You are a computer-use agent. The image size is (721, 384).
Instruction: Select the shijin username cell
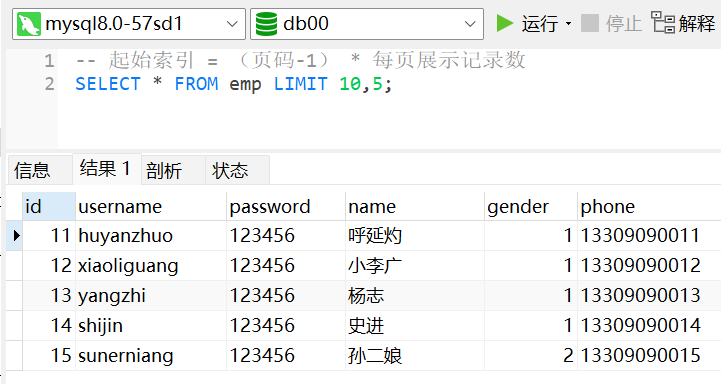point(151,325)
